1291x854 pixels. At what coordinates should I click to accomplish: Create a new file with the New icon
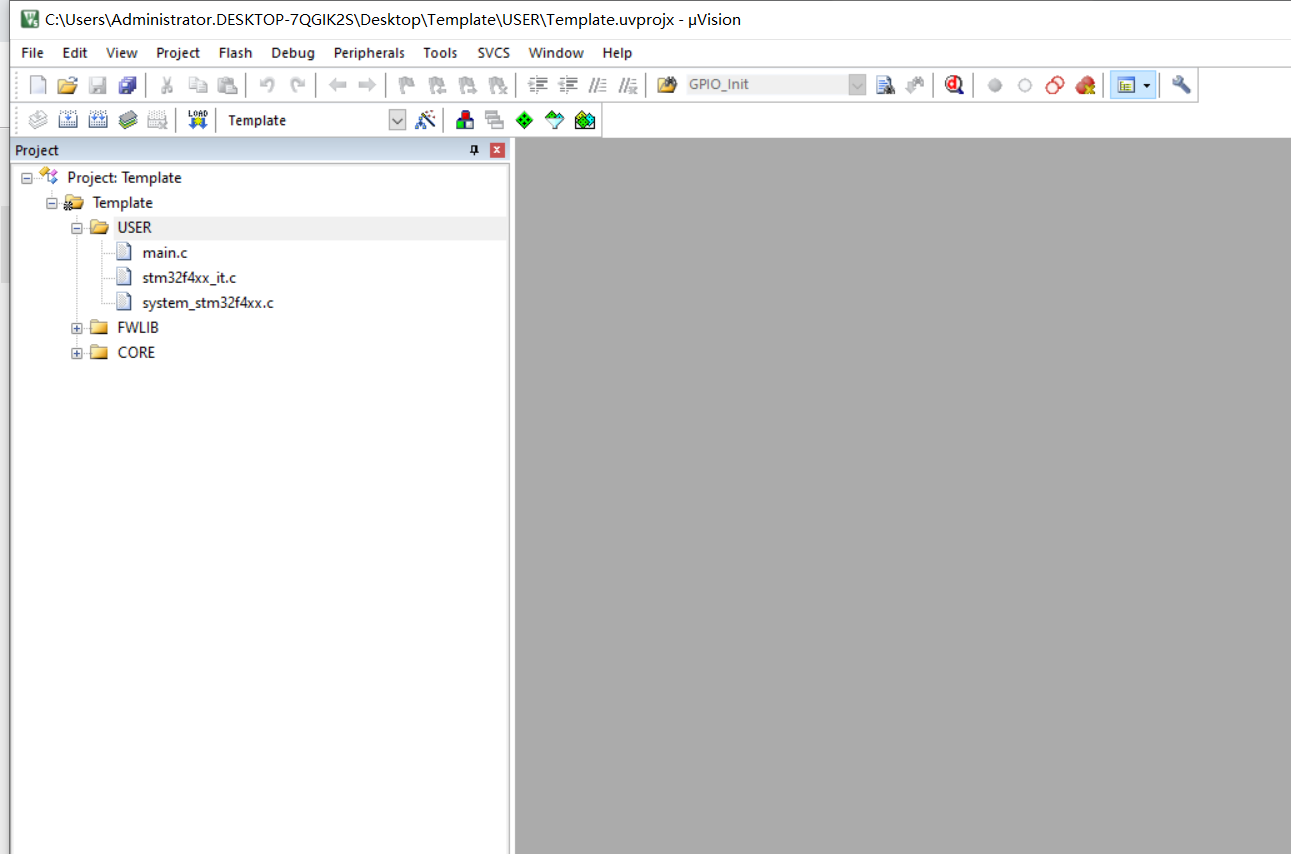click(x=38, y=85)
